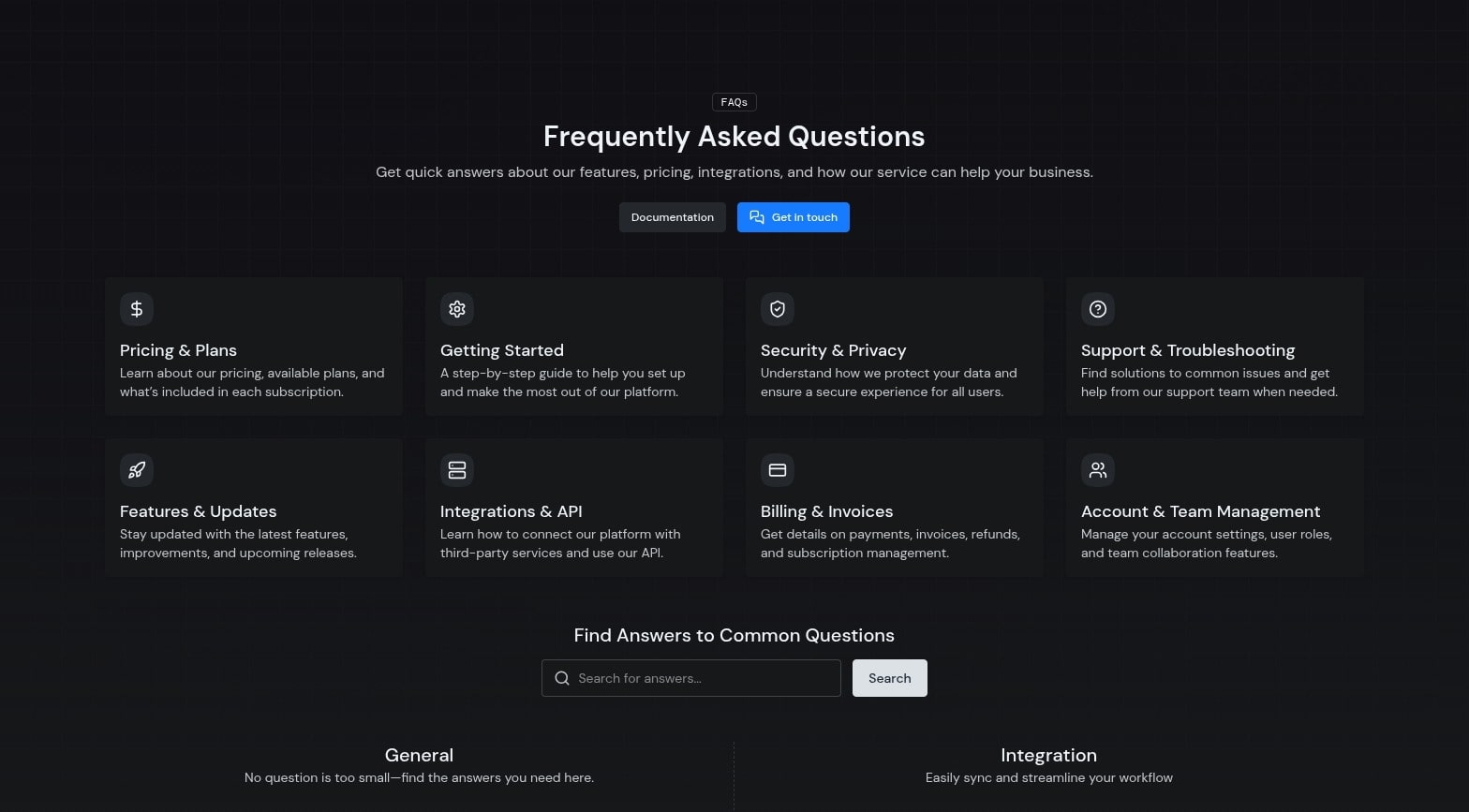The width and height of the screenshot is (1469, 812).
Task: Select the shield icon for Security & Privacy
Action: (x=778, y=309)
